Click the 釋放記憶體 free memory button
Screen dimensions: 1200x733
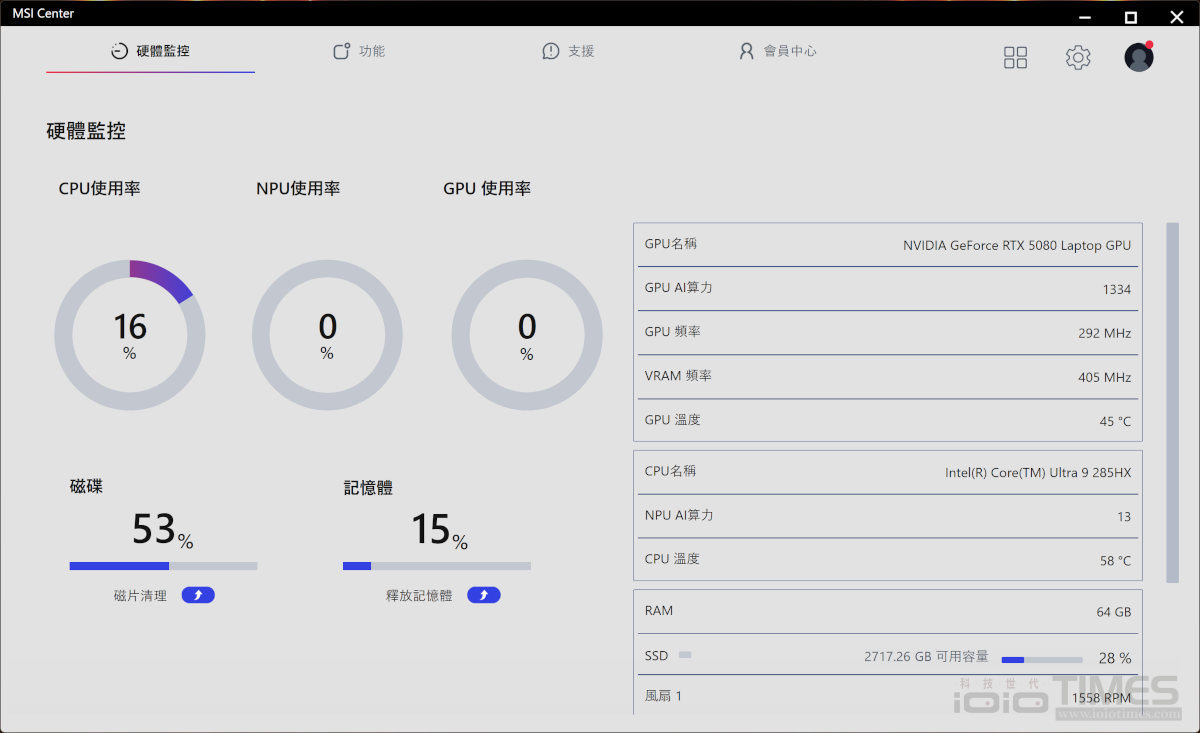(484, 595)
